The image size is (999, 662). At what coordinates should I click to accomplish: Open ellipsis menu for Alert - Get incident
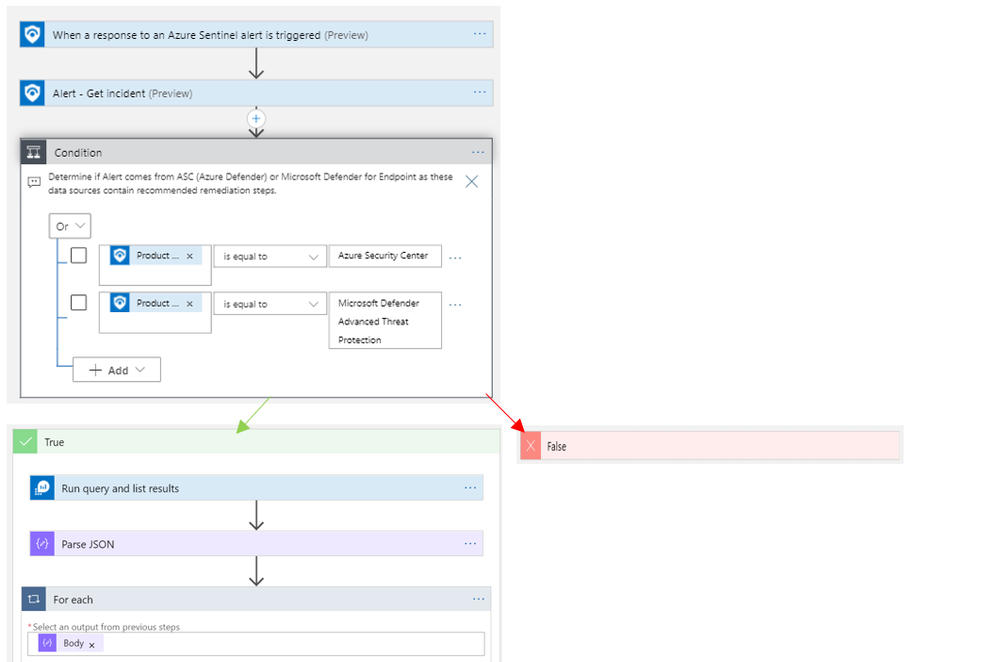pyautogui.click(x=480, y=92)
